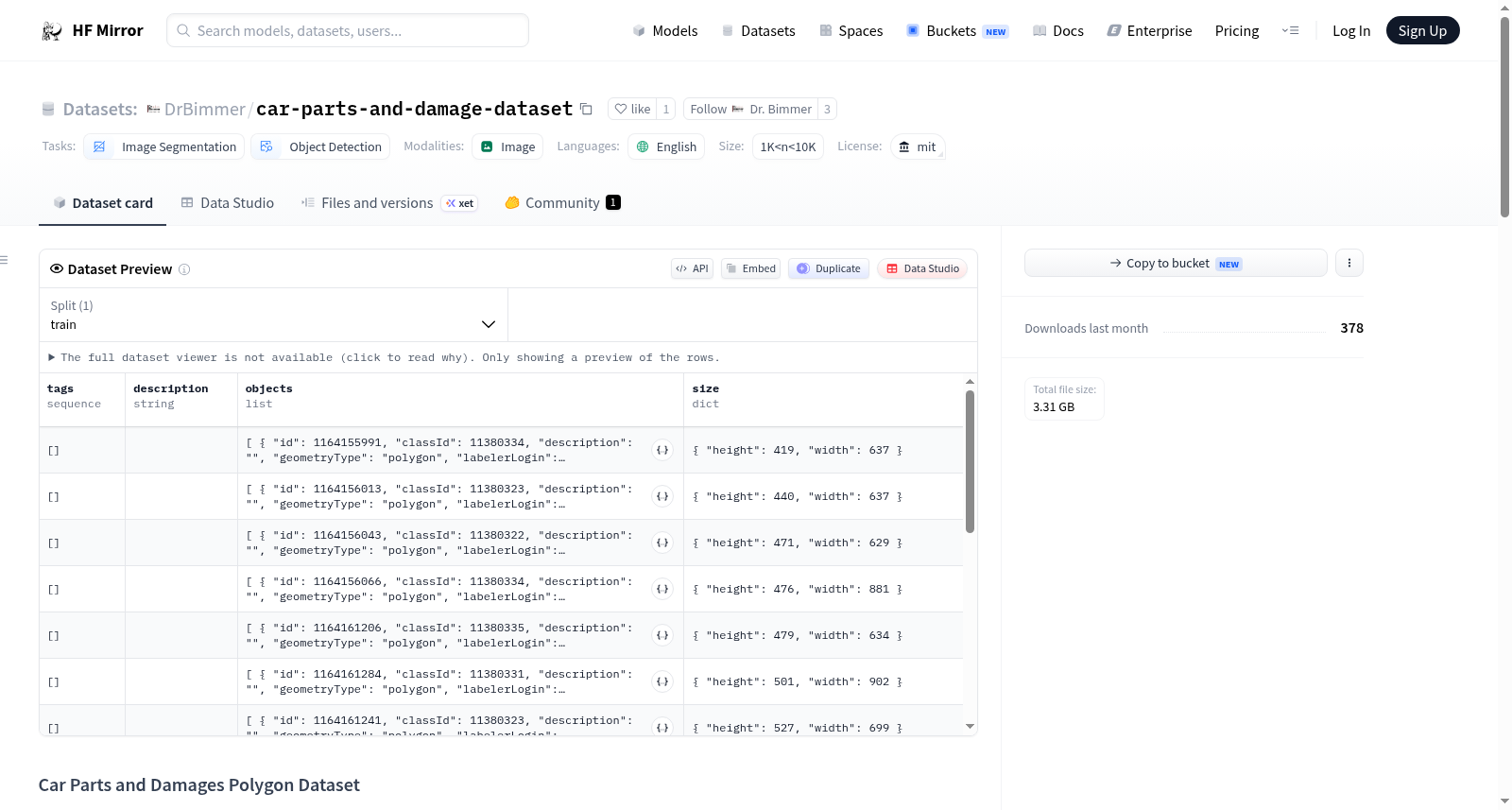Open Docs in the top navigation
1512x810 pixels.
(1058, 30)
